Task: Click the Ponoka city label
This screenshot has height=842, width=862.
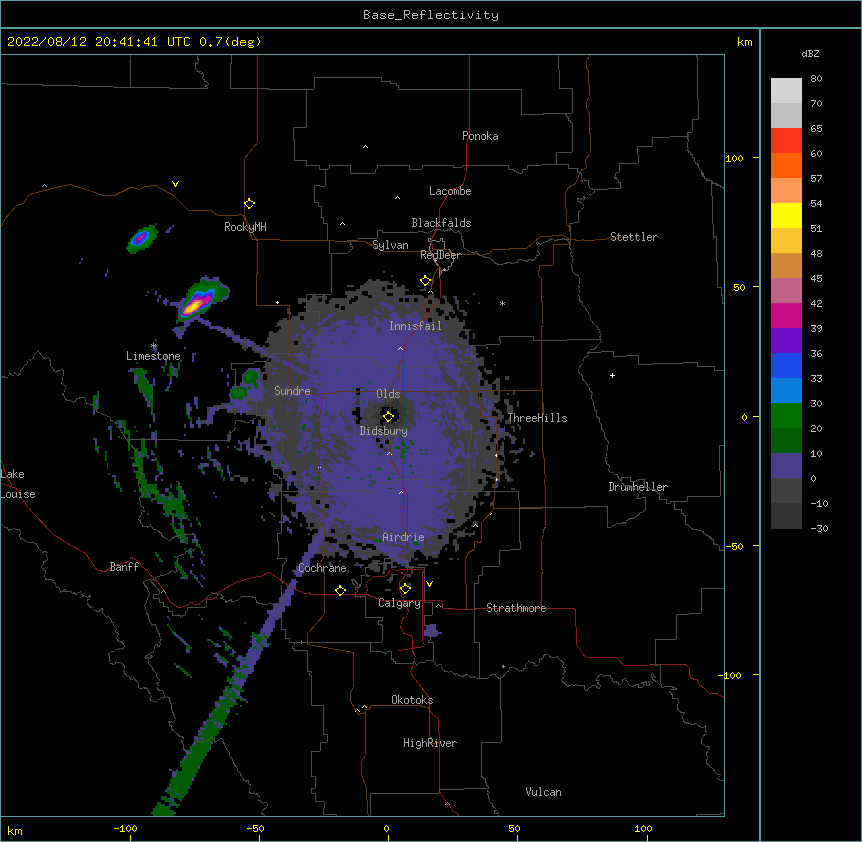Action: tap(480, 136)
